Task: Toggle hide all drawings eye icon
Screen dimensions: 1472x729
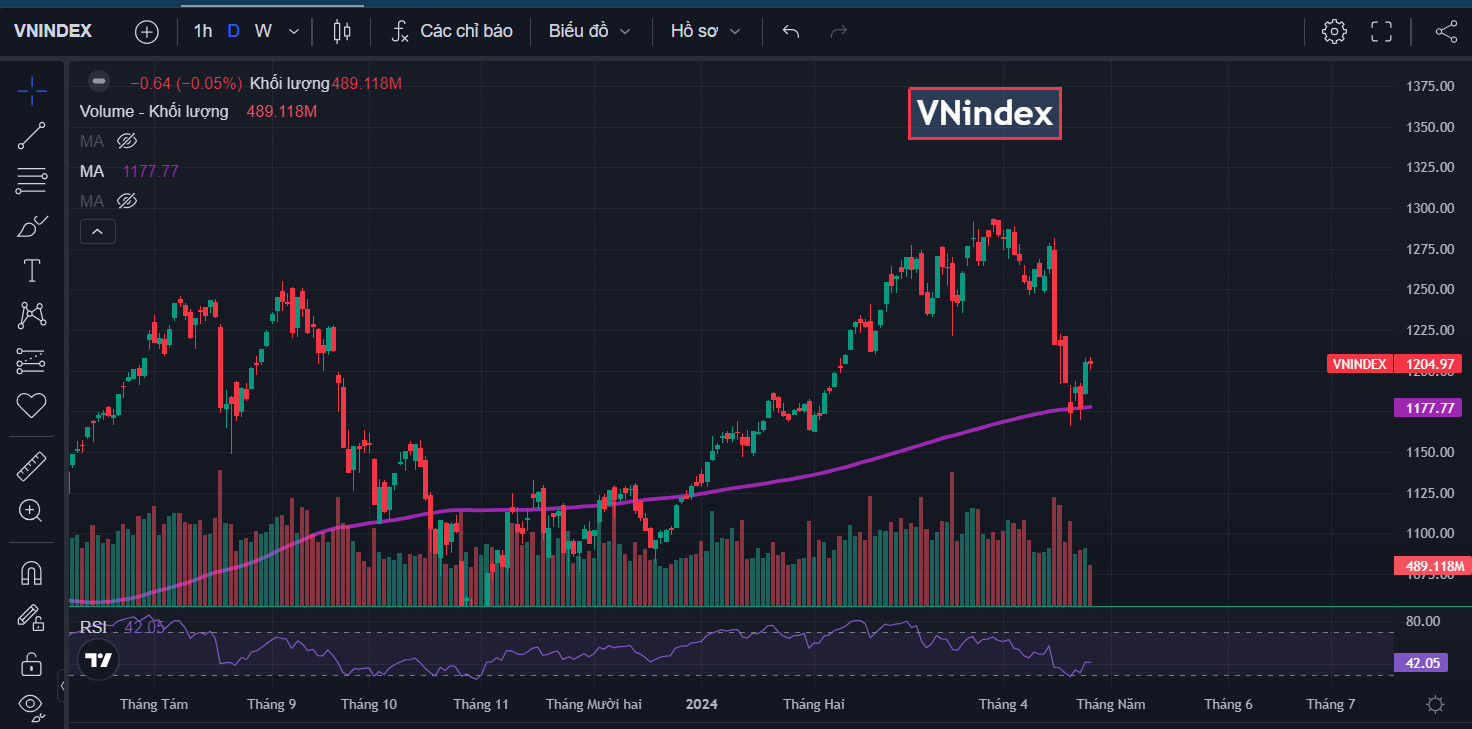Action: (32, 706)
